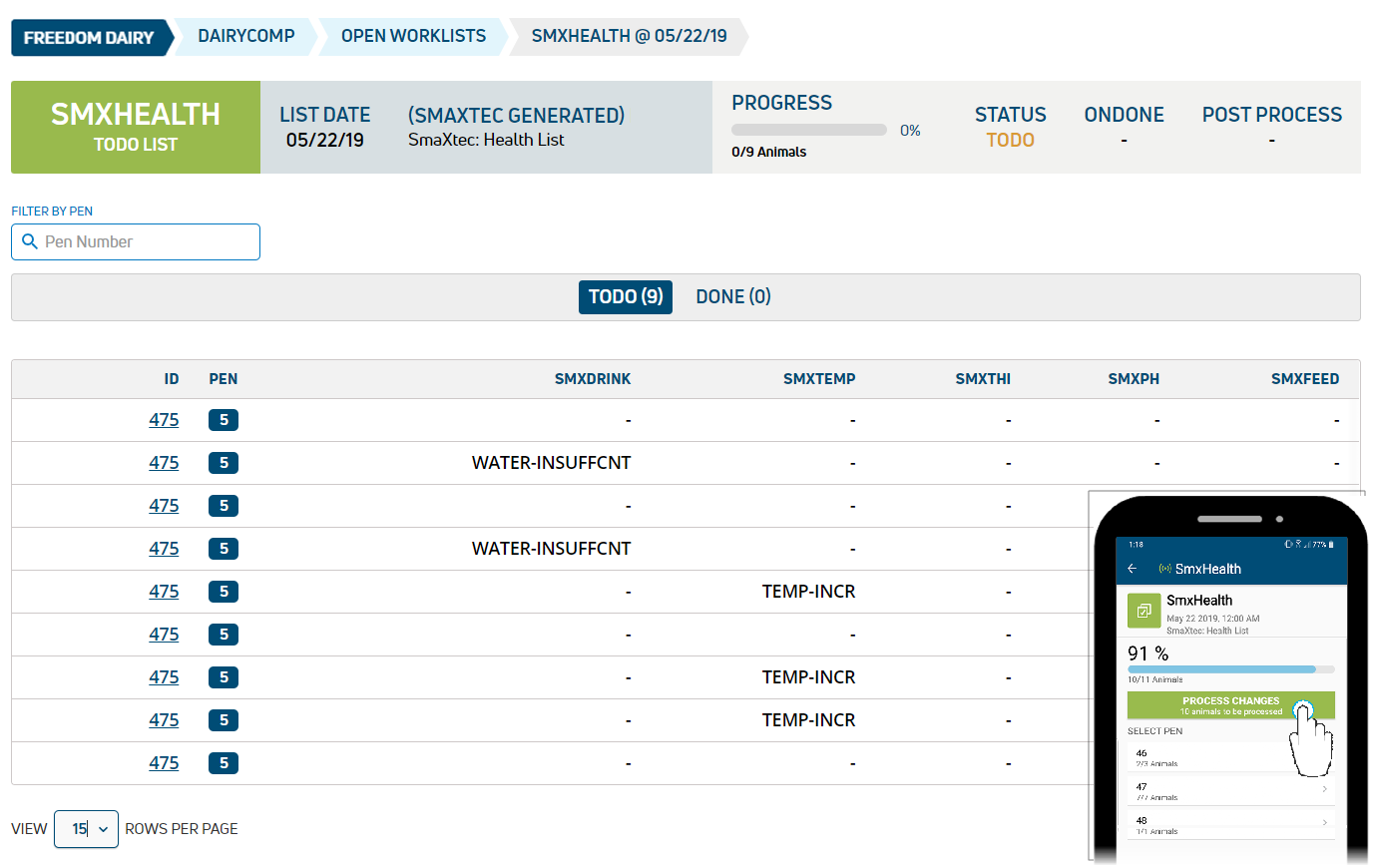Open the rows-per-page dropdown showing 15
The width and height of the screenshot is (1373, 868).
pos(86,829)
